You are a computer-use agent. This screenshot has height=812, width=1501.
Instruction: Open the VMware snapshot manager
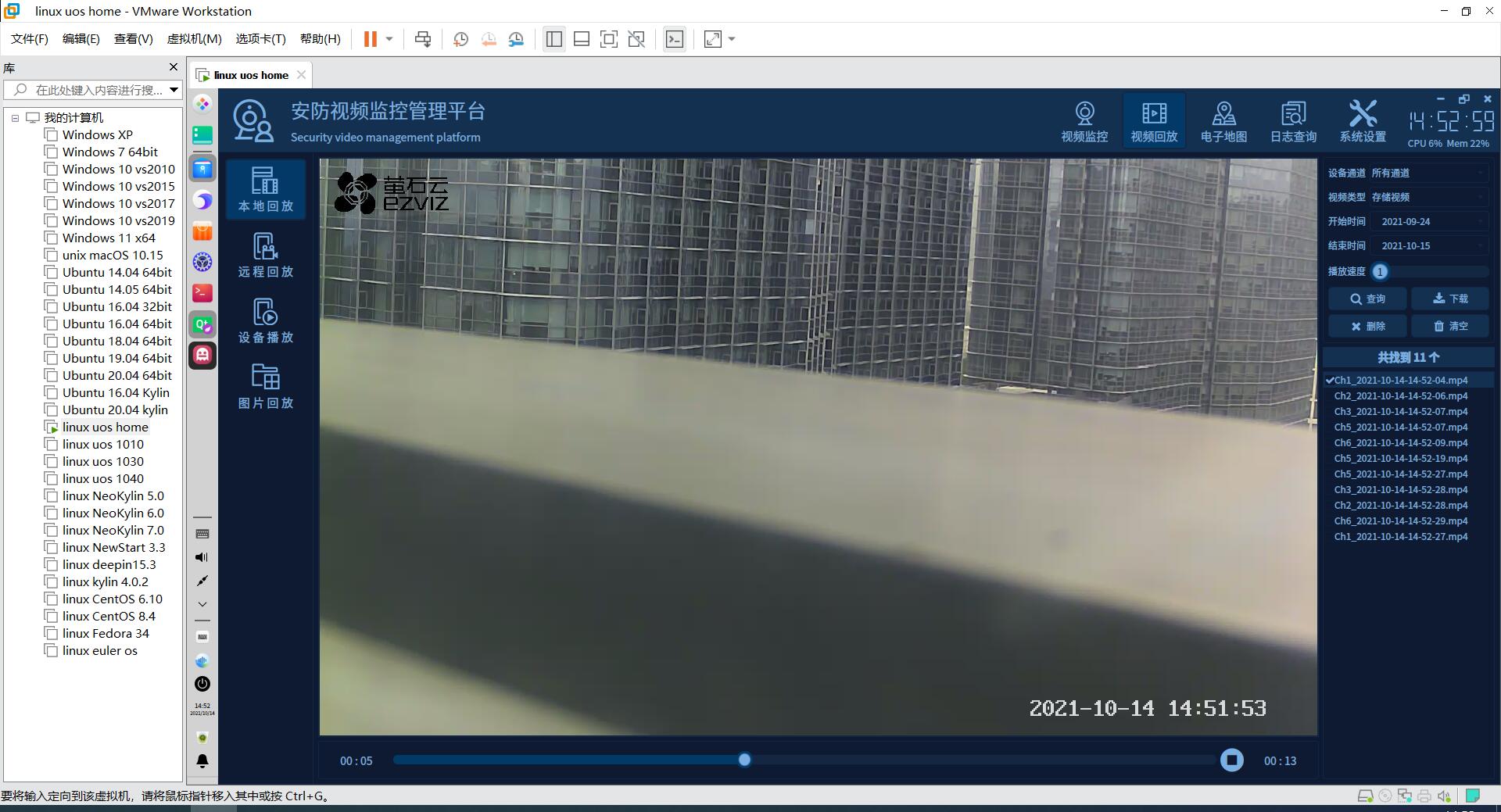pos(516,39)
